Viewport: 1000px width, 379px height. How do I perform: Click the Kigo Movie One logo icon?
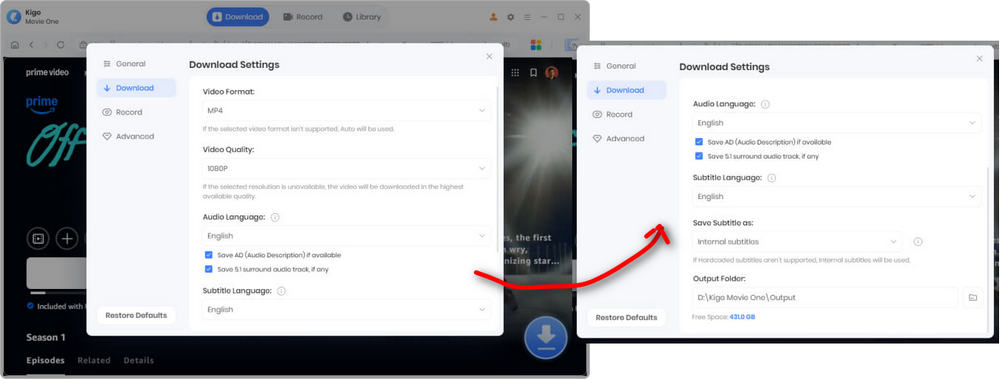tap(14, 17)
